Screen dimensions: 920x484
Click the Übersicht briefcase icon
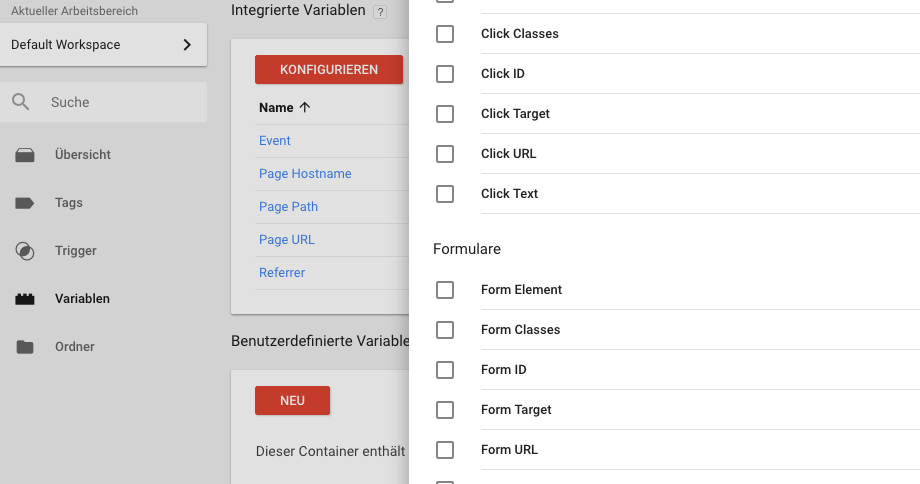25,155
